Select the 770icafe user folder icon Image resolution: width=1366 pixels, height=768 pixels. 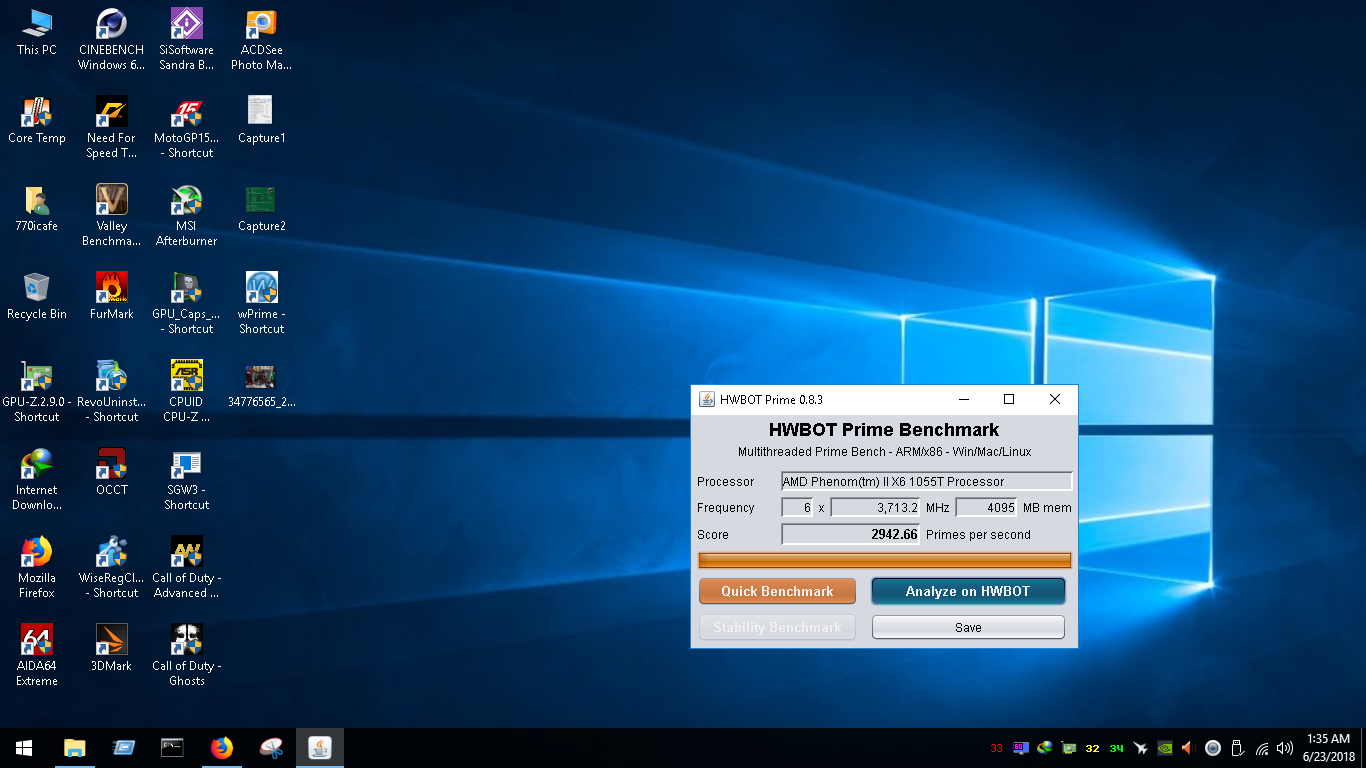click(x=37, y=208)
